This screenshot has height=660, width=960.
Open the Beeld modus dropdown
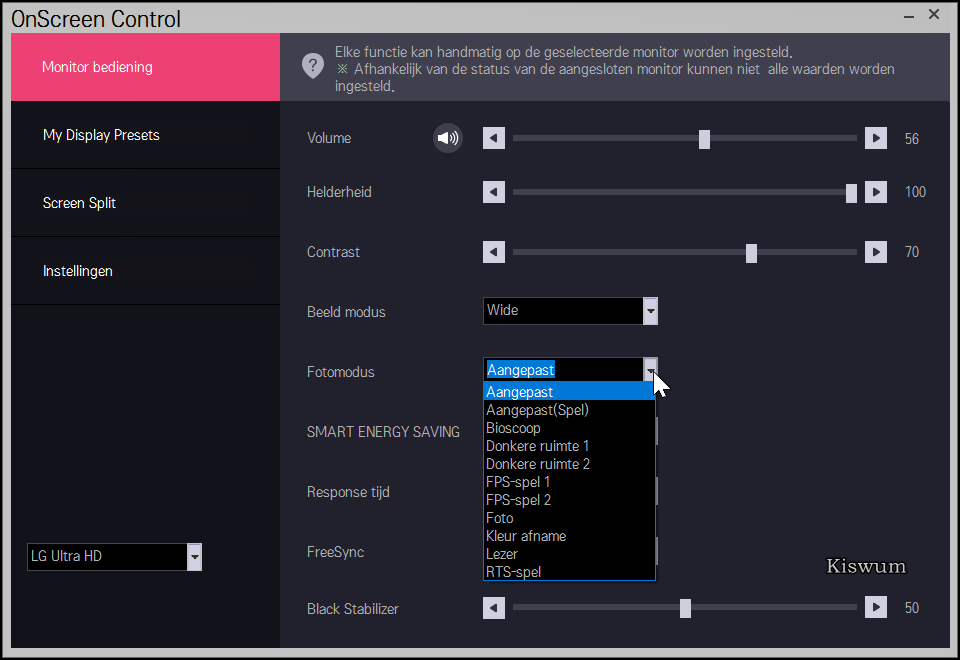point(650,311)
